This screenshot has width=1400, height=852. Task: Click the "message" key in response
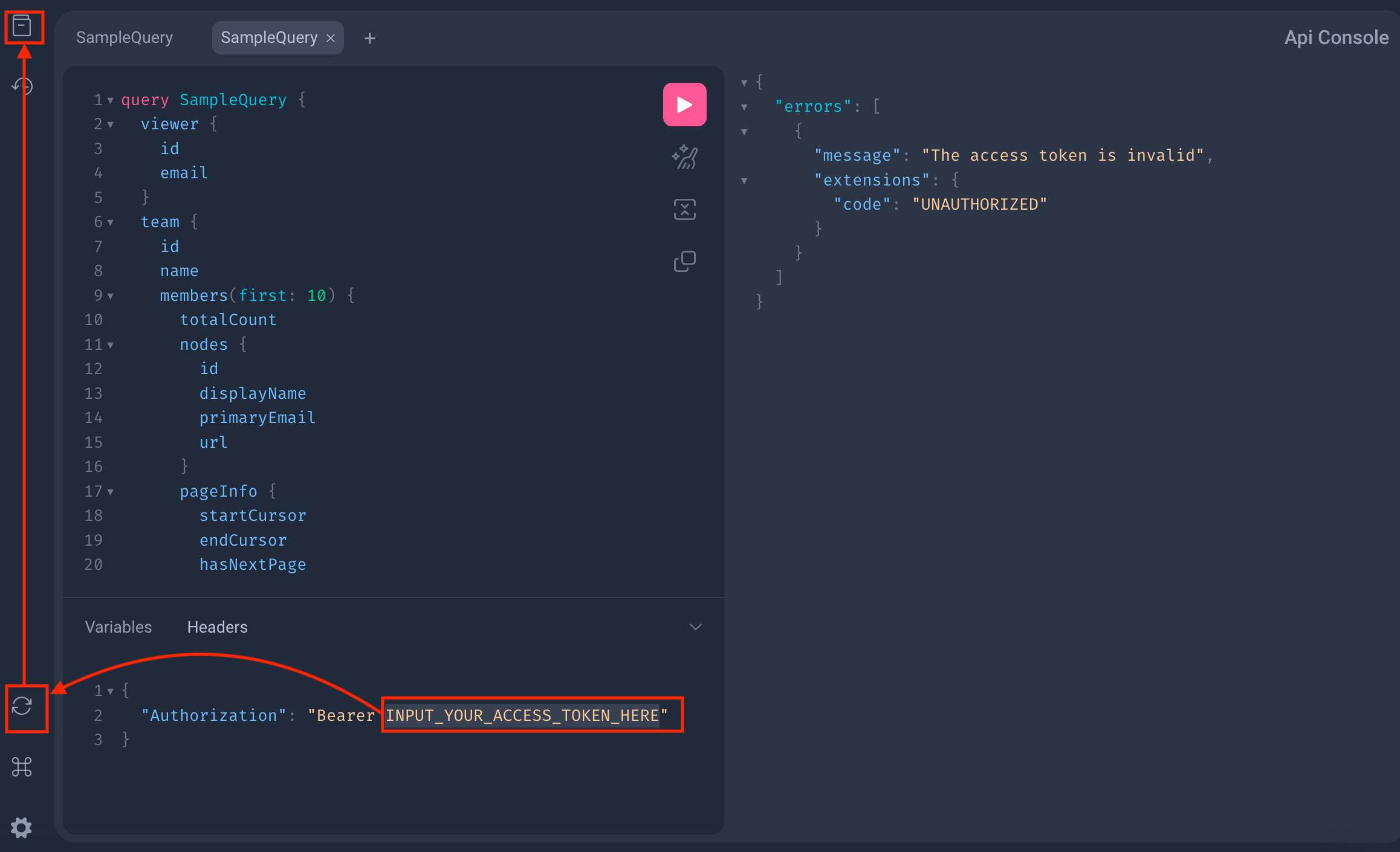point(857,155)
